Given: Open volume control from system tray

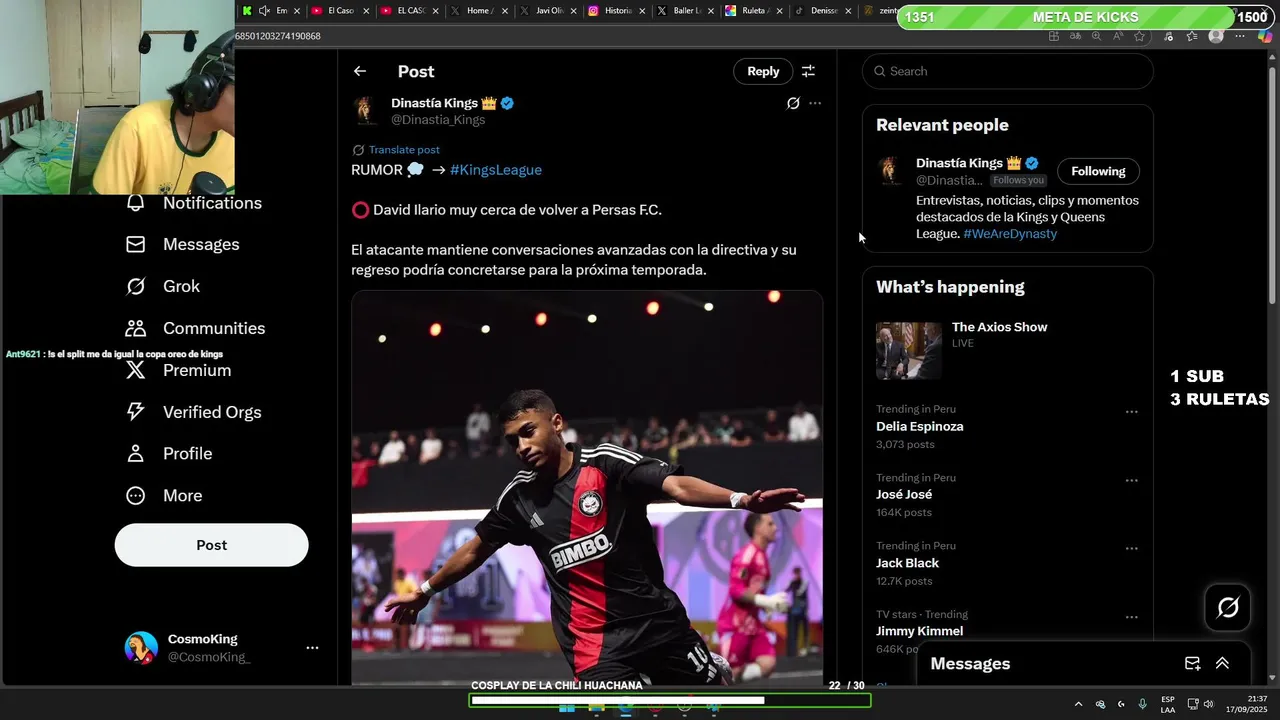Looking at the screenshot, I should click(1207, 704).
